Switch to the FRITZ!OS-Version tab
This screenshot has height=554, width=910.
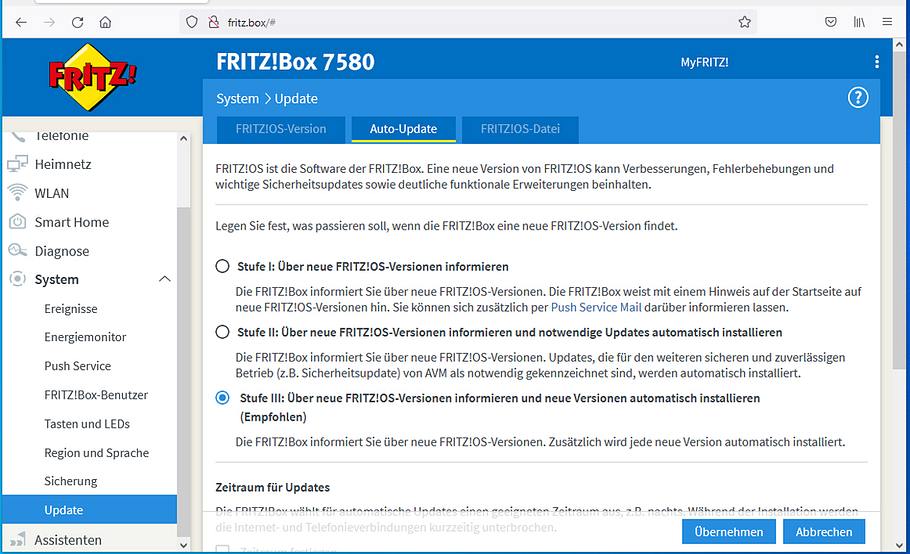280,129
